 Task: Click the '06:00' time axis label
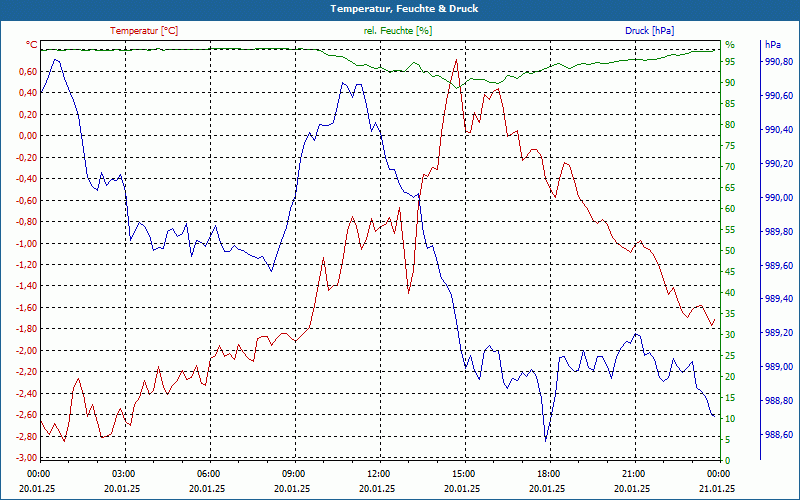(208, 473)
